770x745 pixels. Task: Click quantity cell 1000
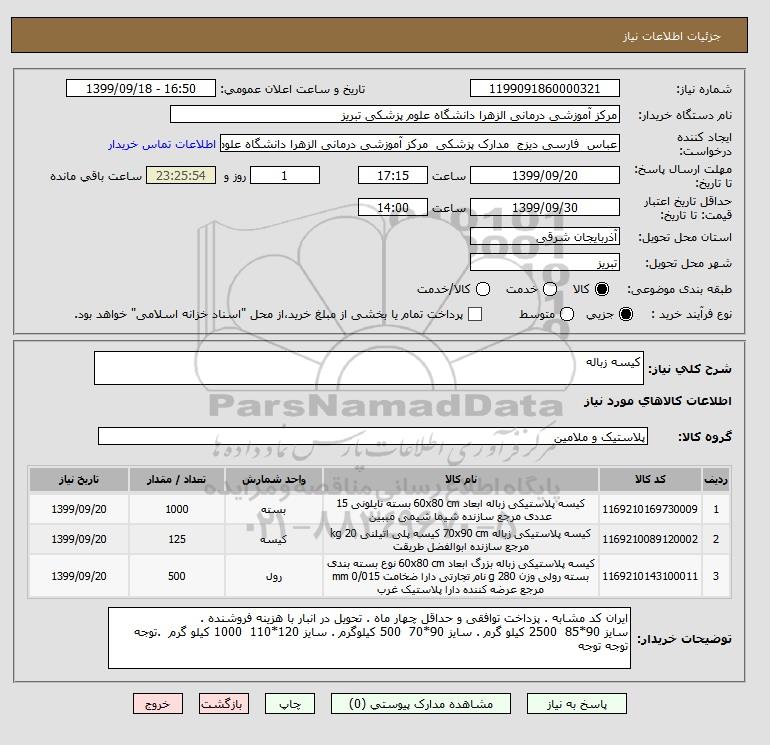tap(177, 510)
